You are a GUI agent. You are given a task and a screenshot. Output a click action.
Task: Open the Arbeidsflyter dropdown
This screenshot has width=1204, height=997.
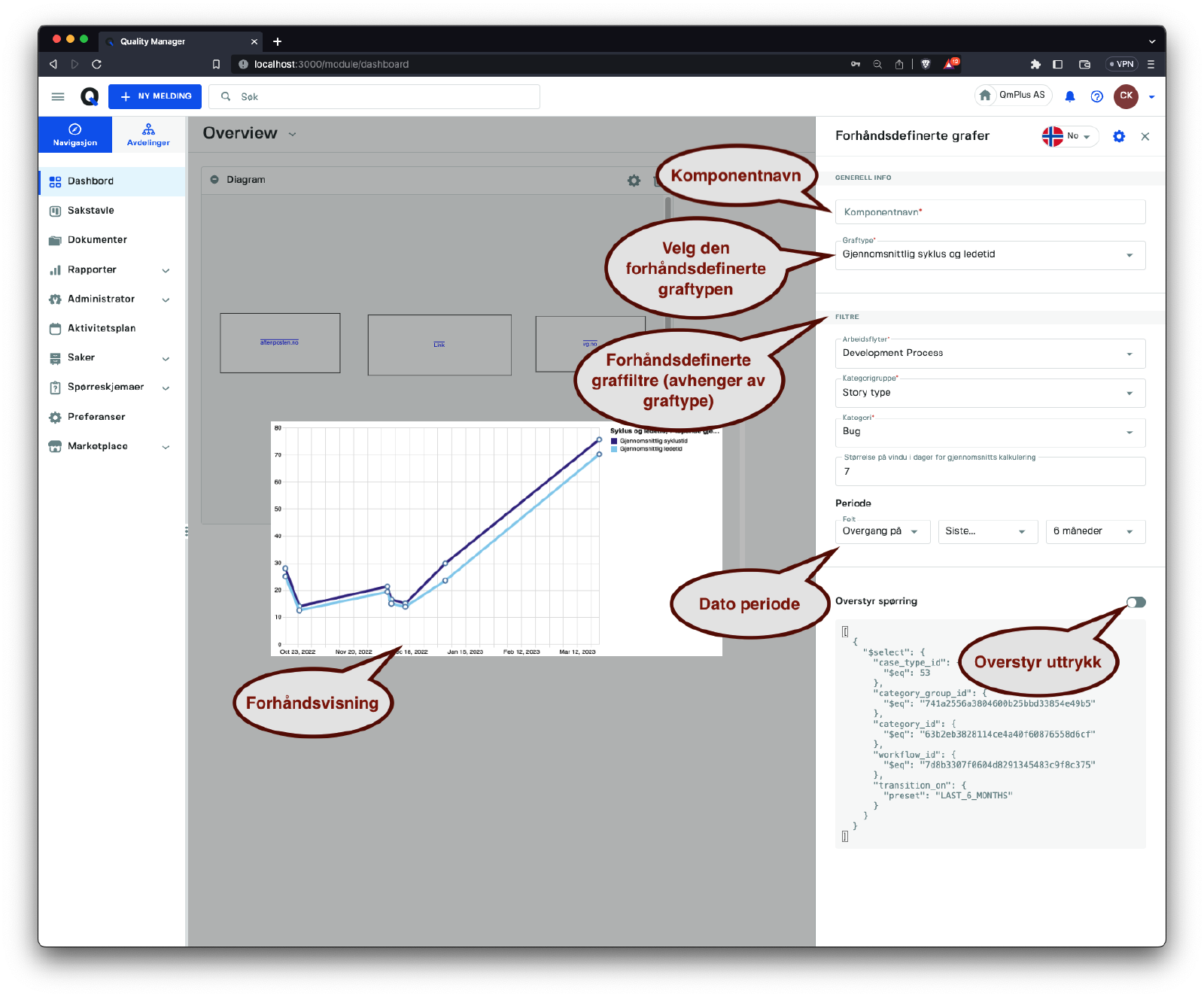pos(990,354)
